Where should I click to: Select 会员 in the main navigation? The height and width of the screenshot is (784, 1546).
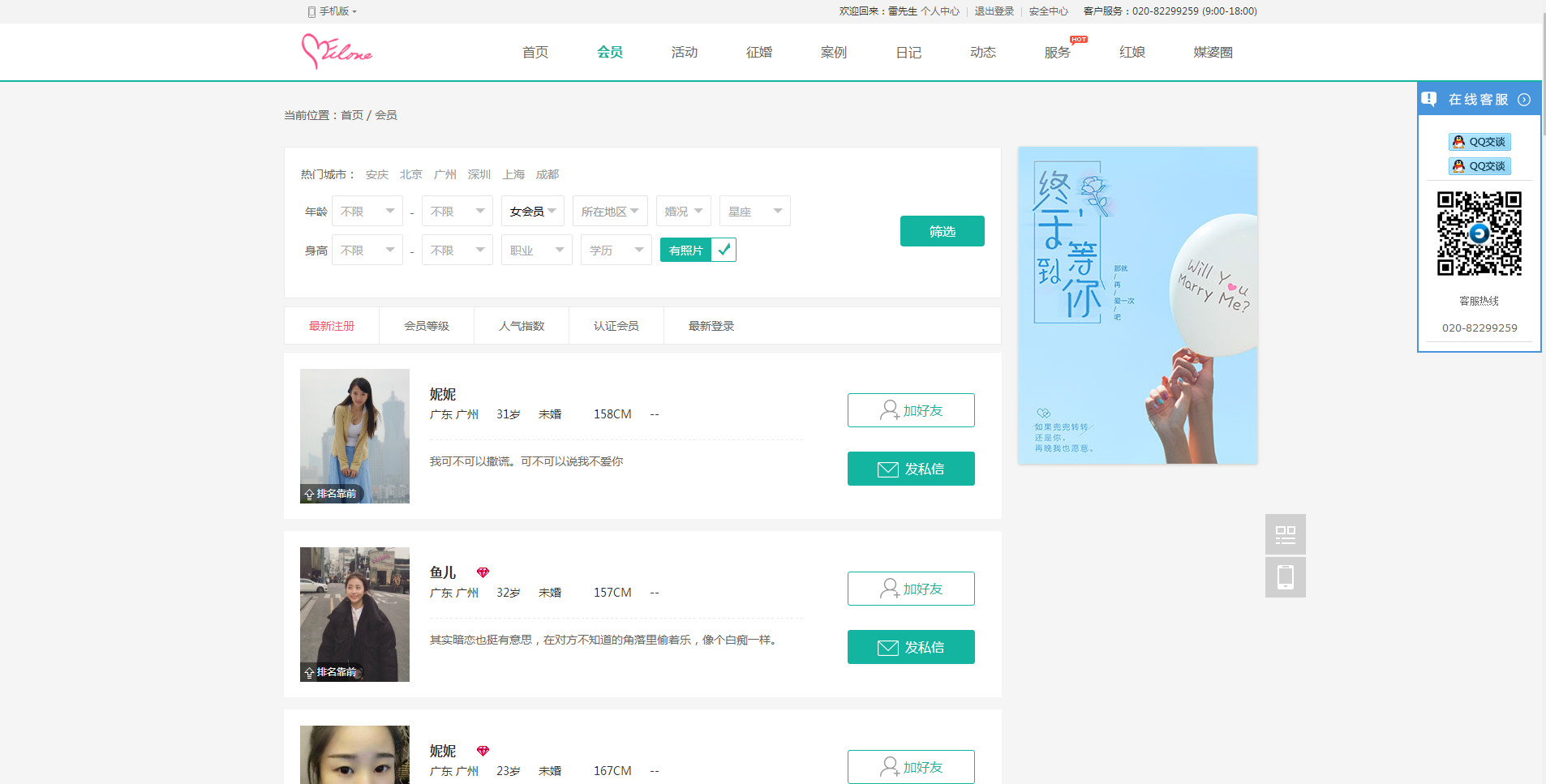coord(610,52)
